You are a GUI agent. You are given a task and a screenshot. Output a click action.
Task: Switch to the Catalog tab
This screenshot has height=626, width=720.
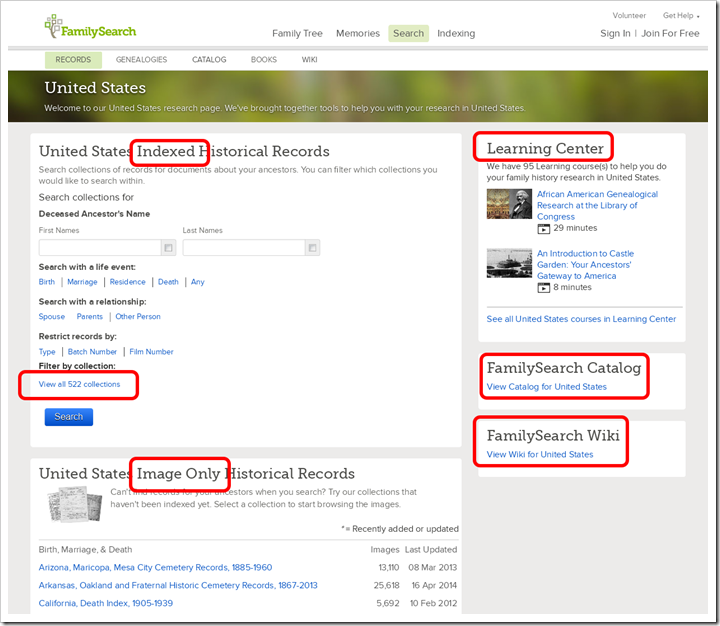pos(209,60)
